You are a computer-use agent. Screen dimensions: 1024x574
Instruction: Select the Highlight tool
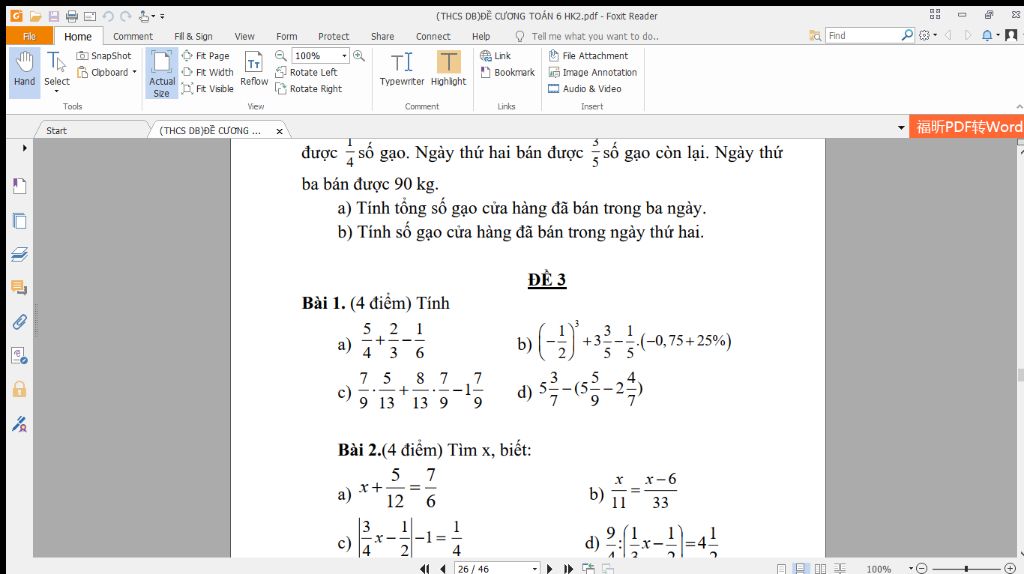pyautogui.click(x=449, y=69)
